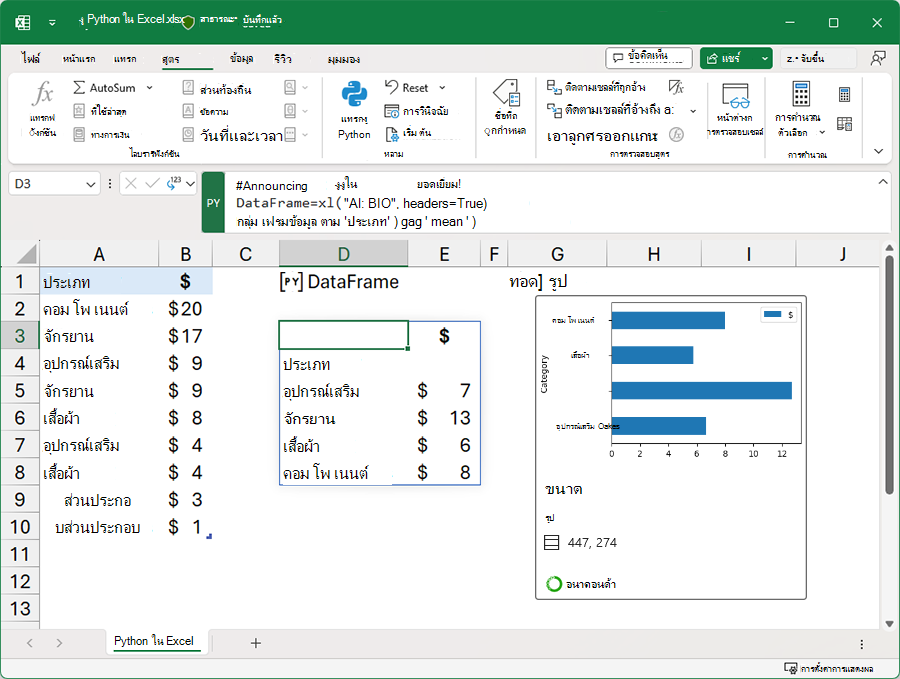
Task: Add a new sheet with plus button
Action: pyautogui.click(x=256, y=643)
